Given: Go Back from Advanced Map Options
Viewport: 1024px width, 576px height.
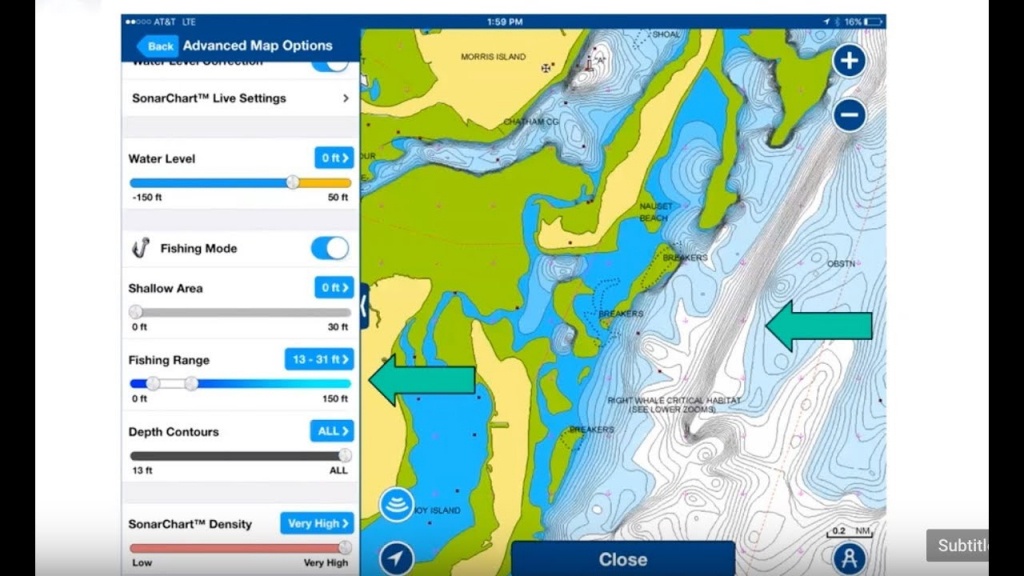Looking at the screenshot, I should click(x=157, y=46).
